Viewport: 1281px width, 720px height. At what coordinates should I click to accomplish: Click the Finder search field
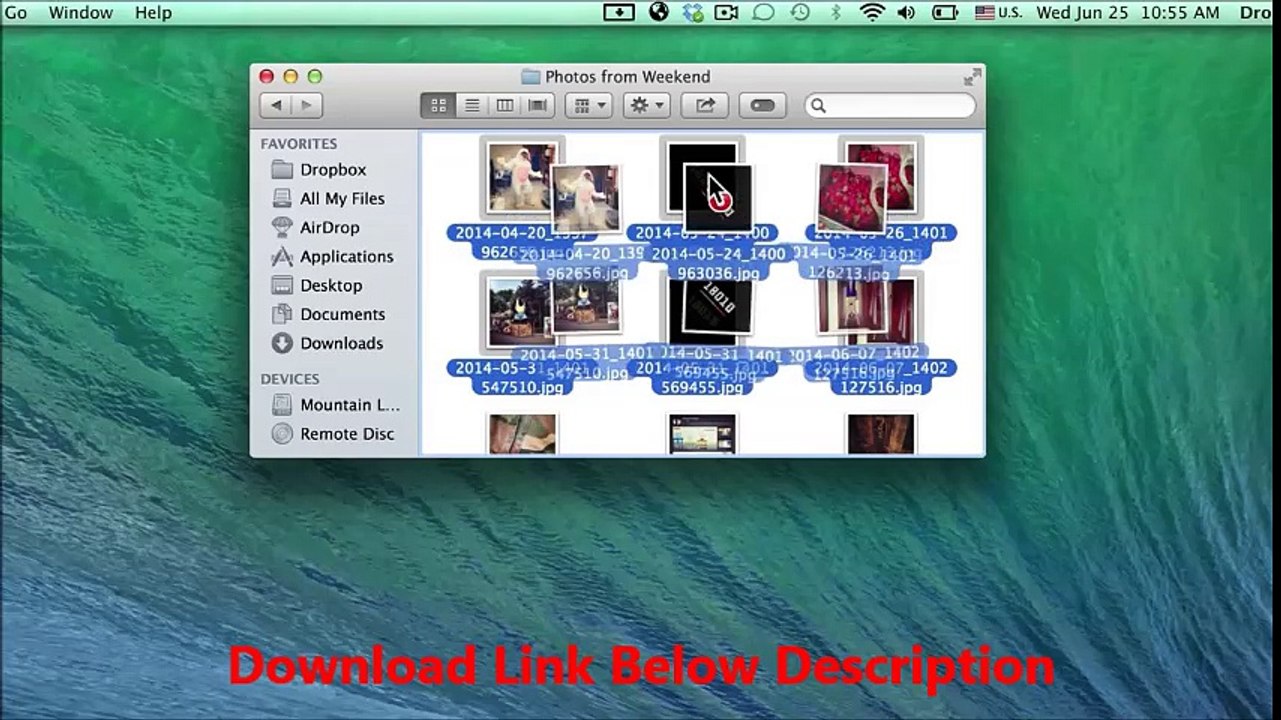pos(890,105)
